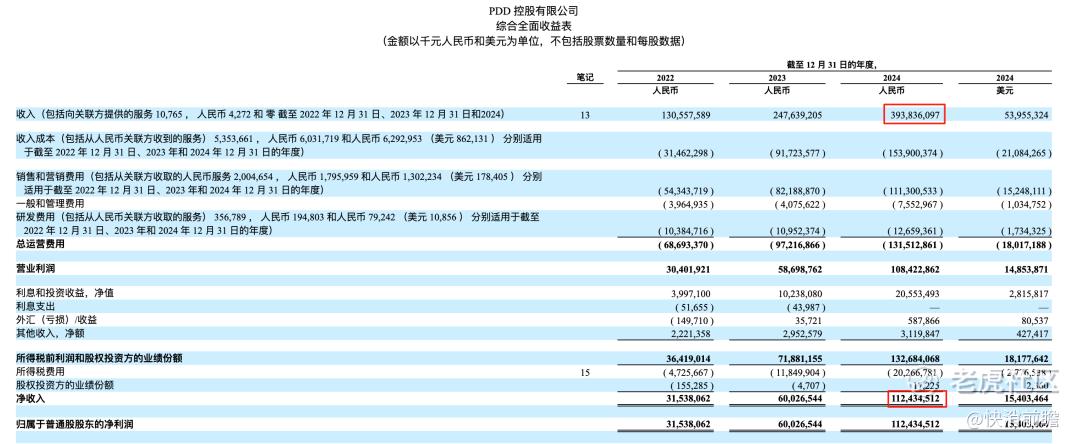Click the row label "净收入"
The width and height of the screenshot is (1080, 444).
pyautogui.click(x=30, y=399)
